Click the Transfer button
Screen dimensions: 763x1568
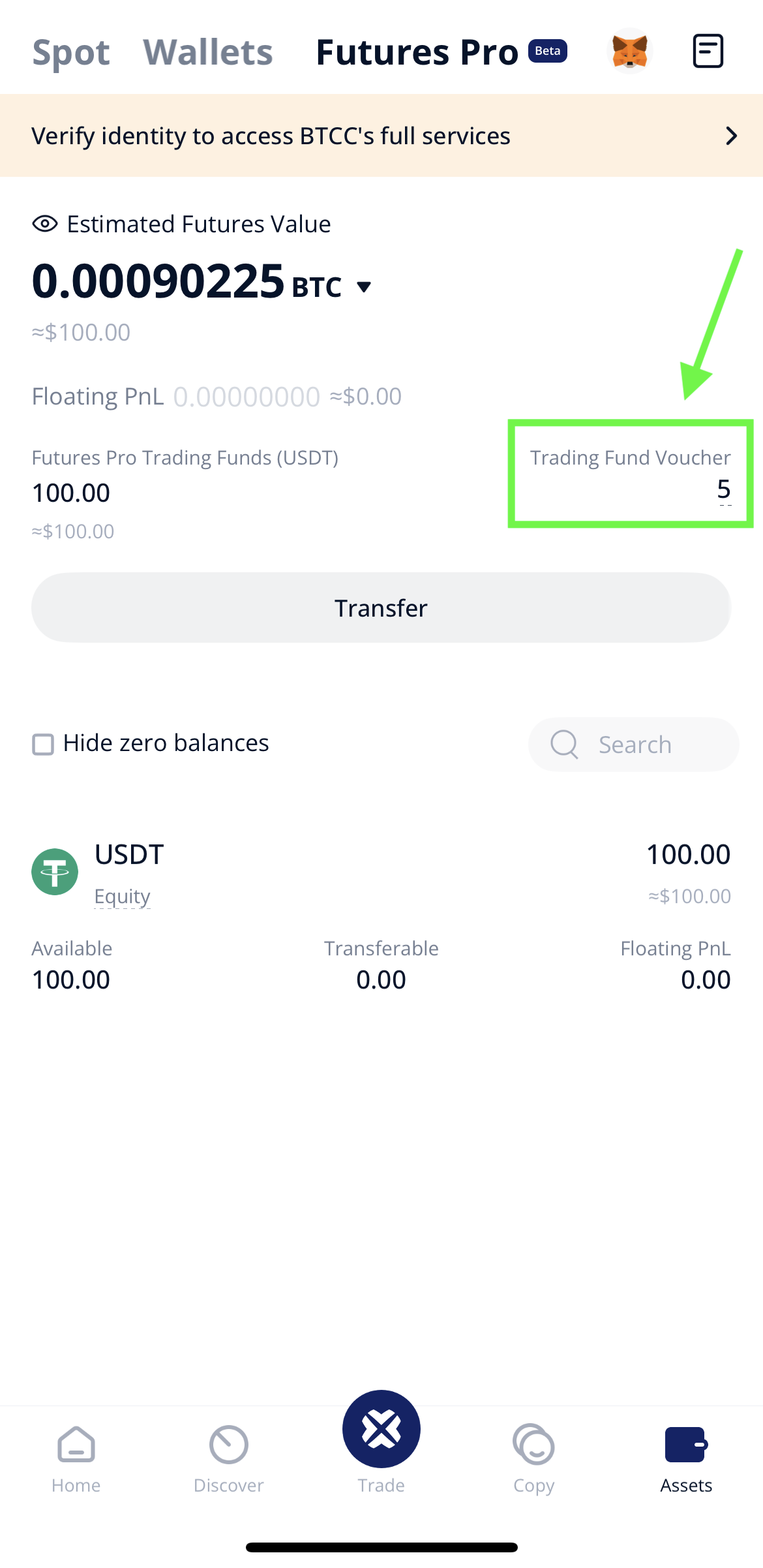[381, 607]
